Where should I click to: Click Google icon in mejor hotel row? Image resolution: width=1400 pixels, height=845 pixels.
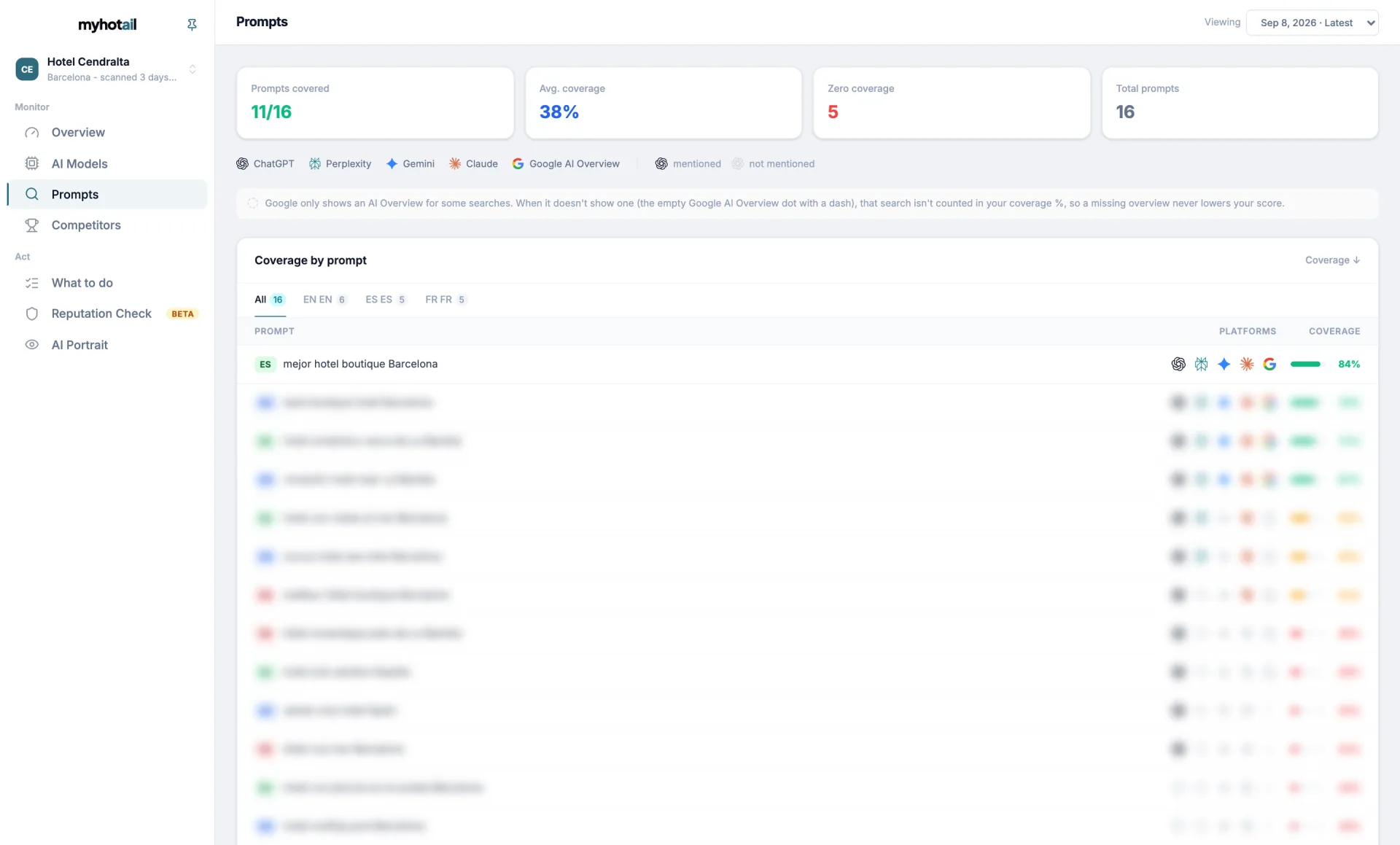pyautogui.click(x=1269, y=365)
